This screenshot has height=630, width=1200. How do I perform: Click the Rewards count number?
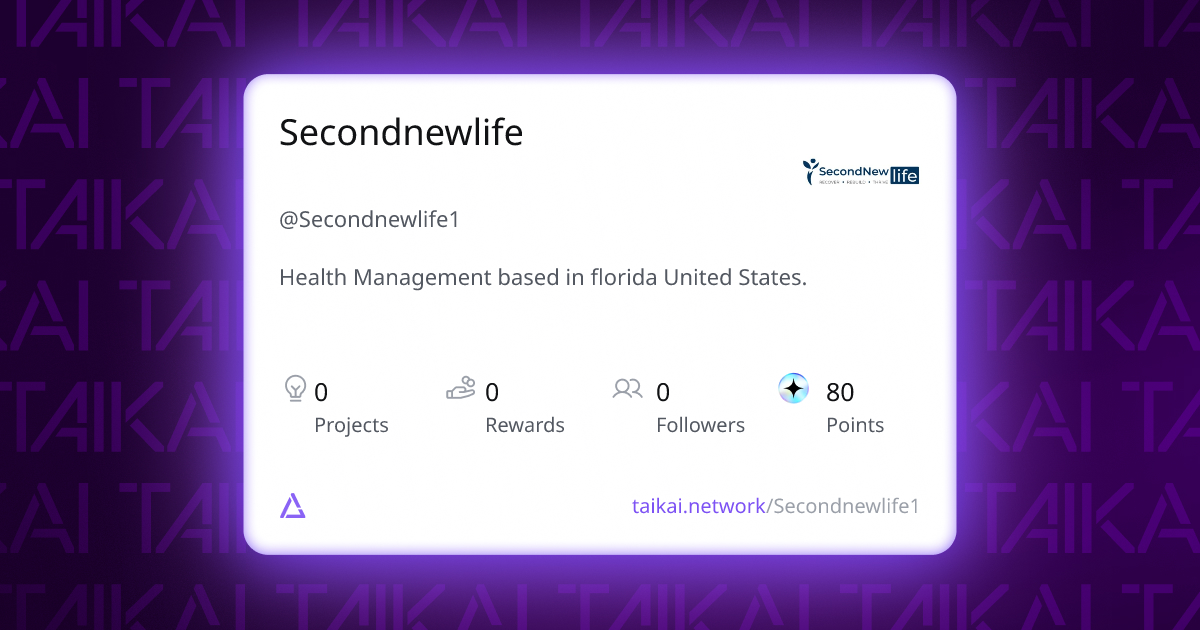tap(492, 392)
